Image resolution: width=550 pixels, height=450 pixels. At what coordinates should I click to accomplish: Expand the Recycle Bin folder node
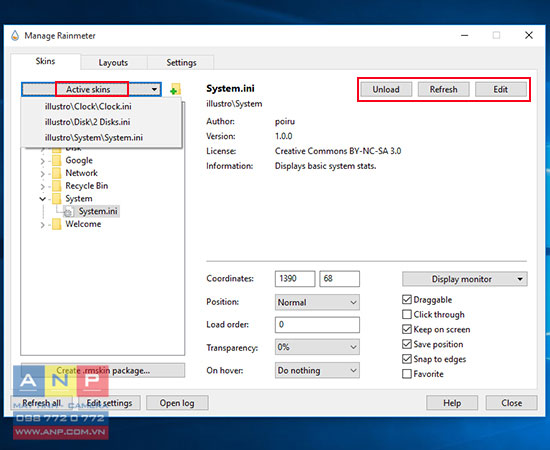coord(42,187)
